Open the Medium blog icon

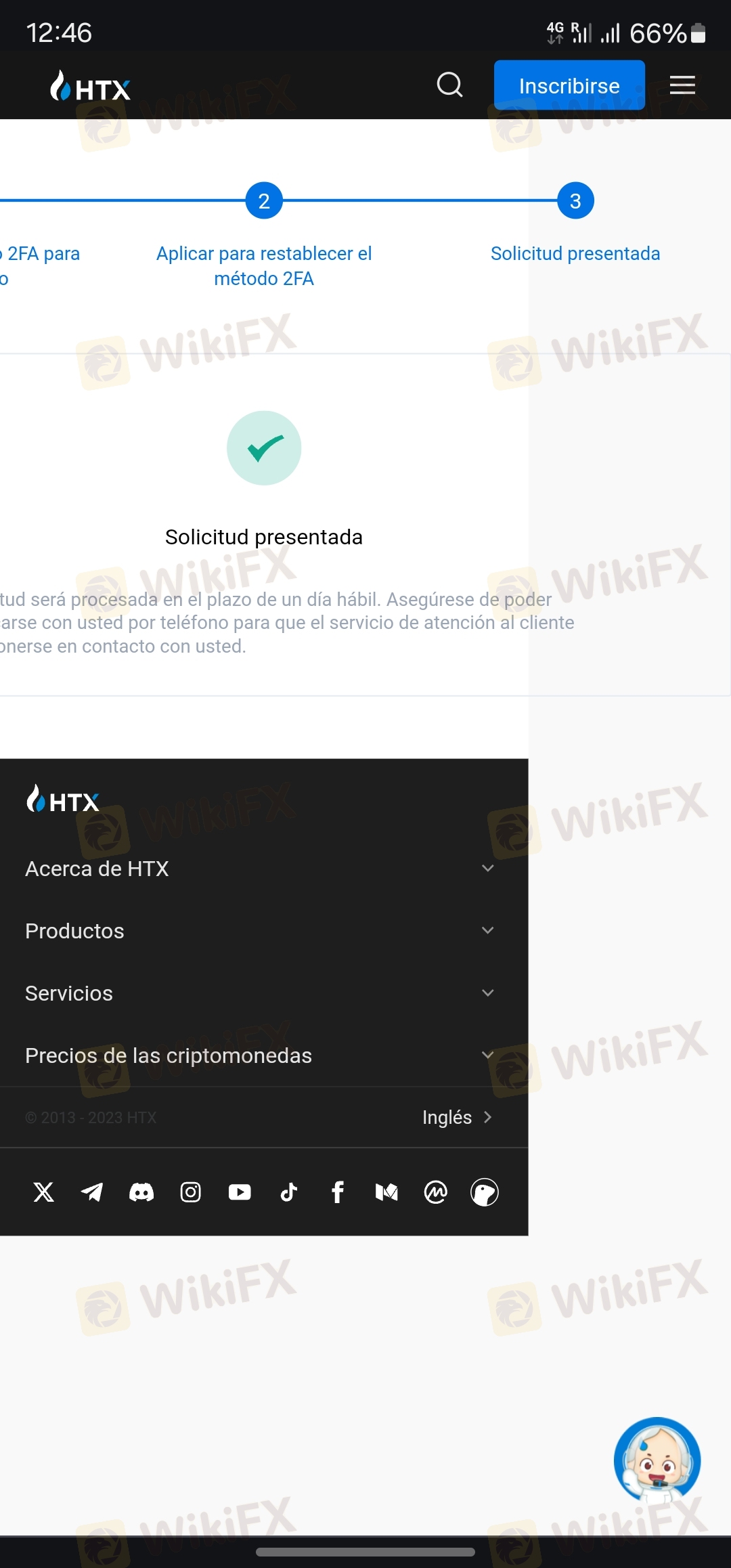[386, 1192]
